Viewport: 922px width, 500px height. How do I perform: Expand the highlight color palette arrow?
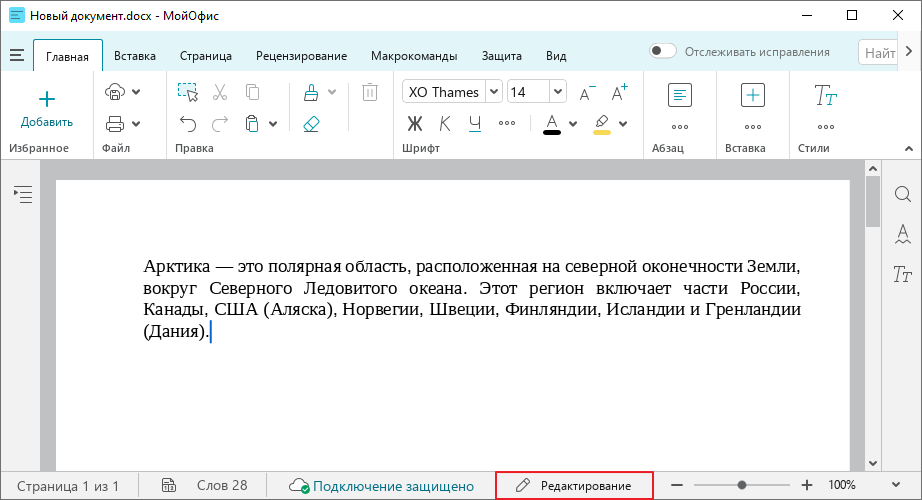(623, 124)
